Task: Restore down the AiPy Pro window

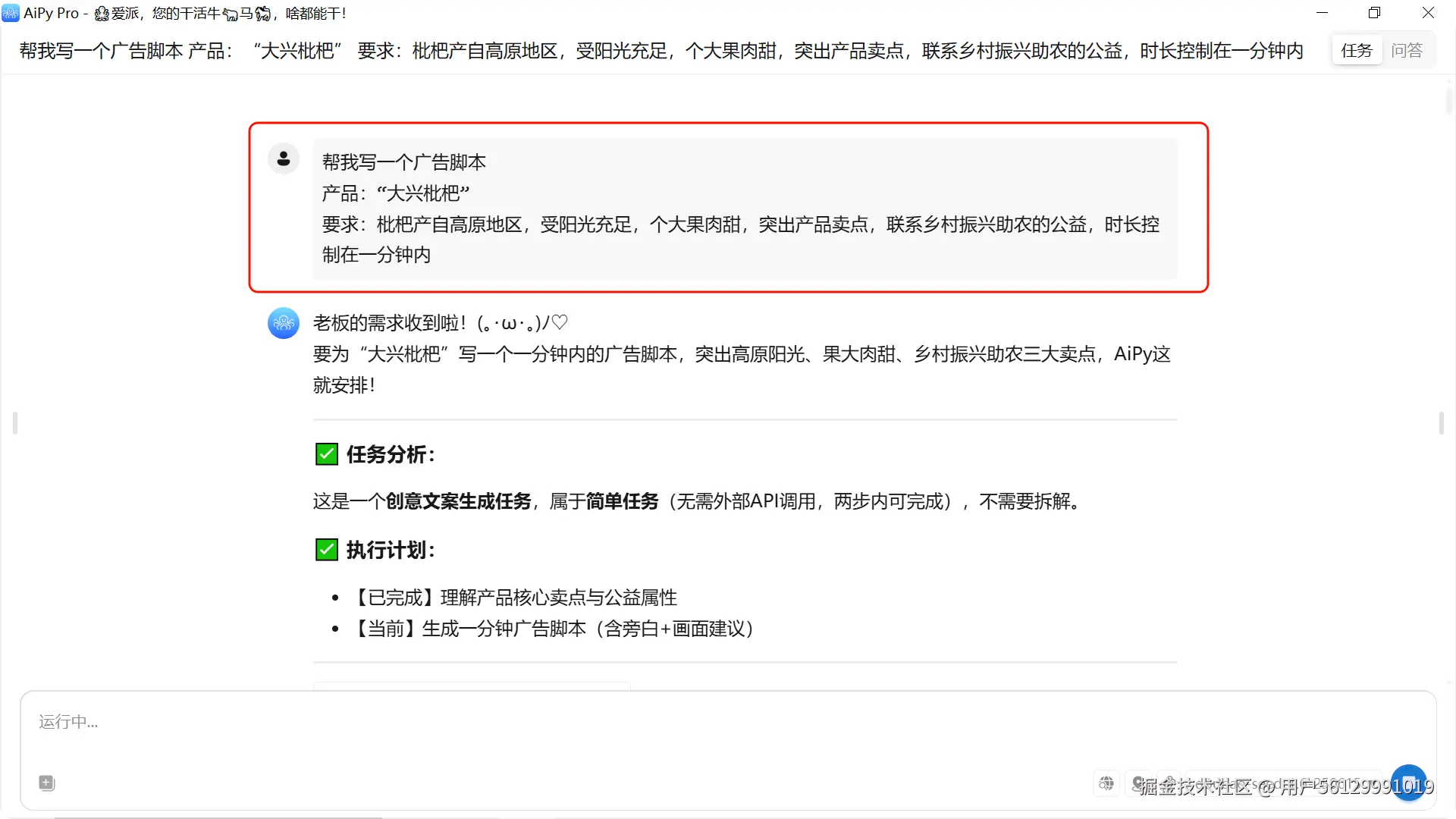Action: coord(1374,13)
